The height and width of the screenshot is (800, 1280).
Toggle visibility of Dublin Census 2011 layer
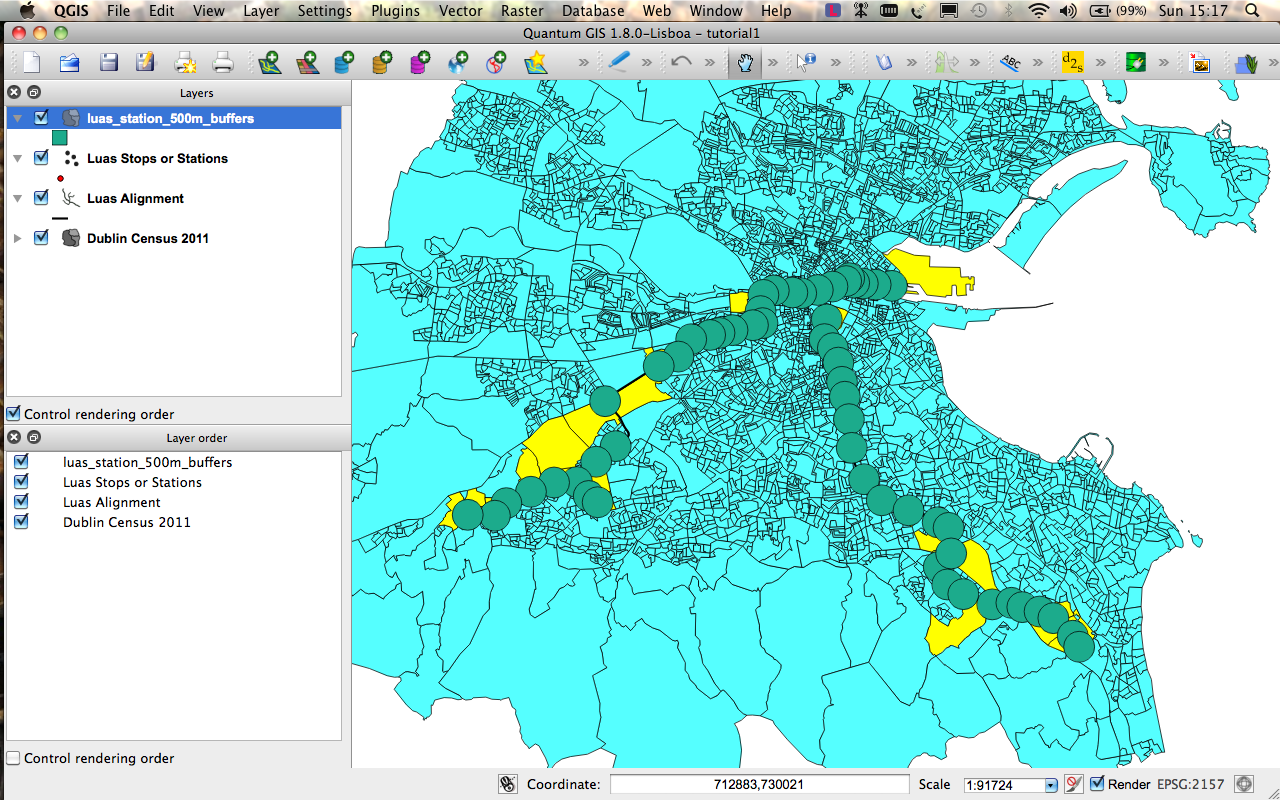click(x=41, y=237)
